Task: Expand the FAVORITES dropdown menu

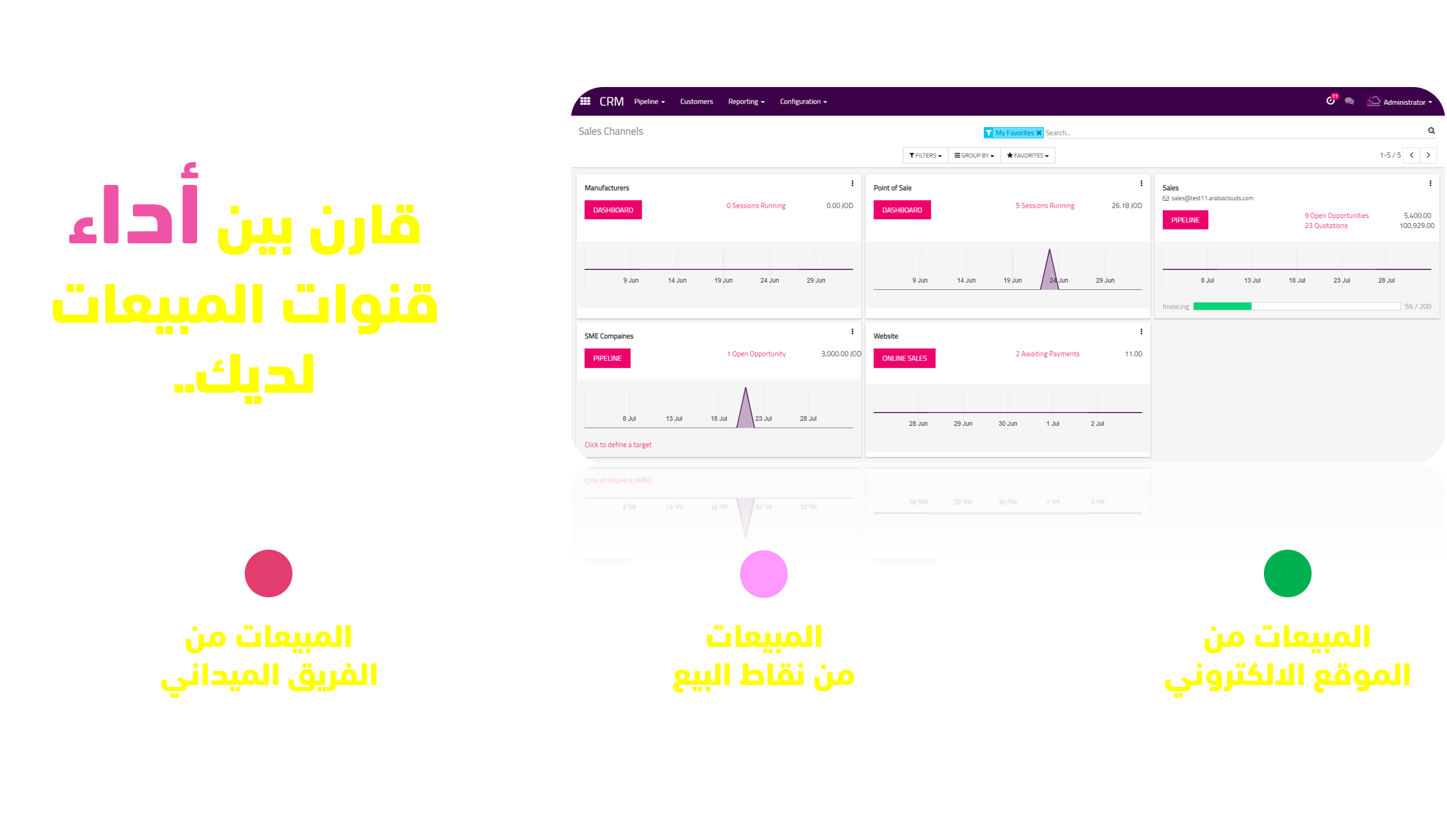Action: [x=1030, y=155]
